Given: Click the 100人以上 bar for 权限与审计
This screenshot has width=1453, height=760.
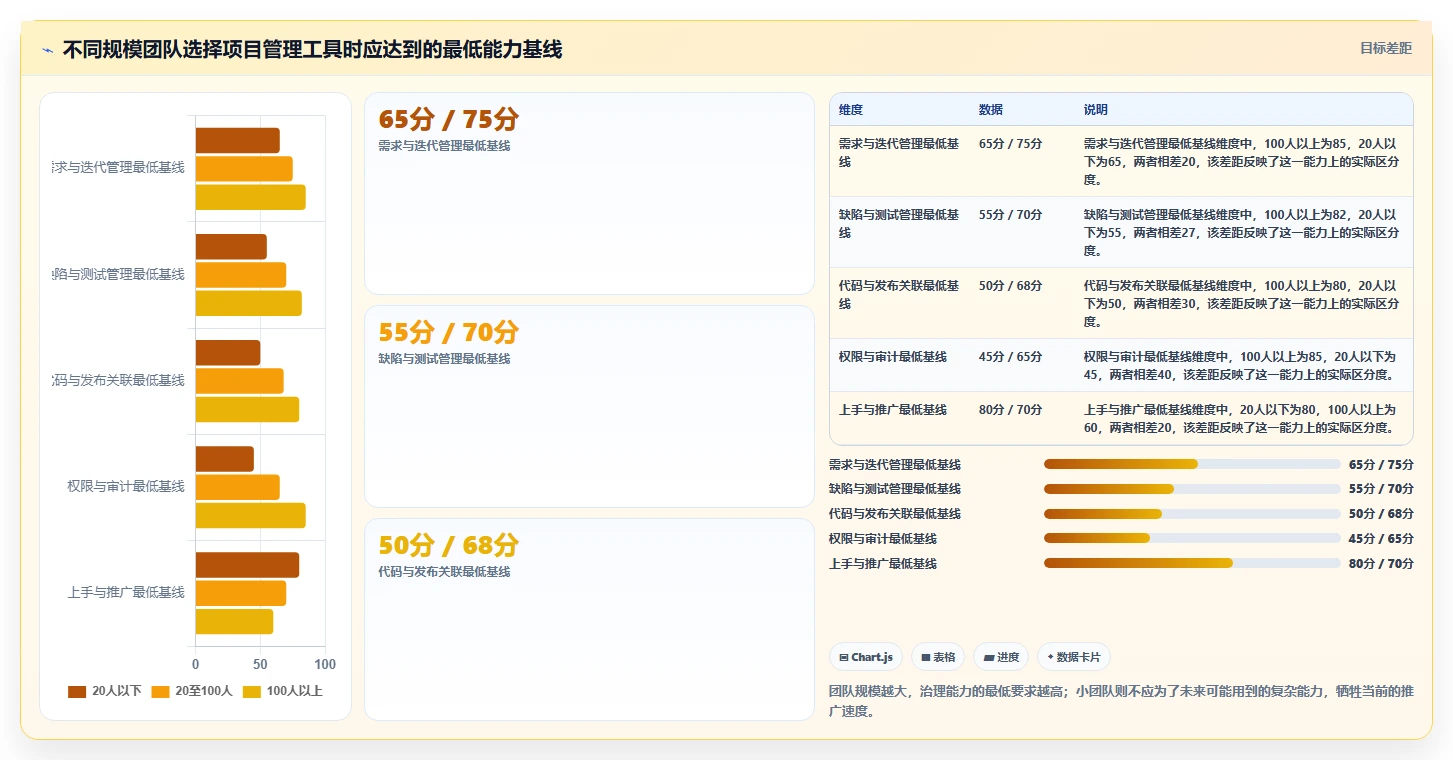Looking at the screenshot, I should coord(250,515).
